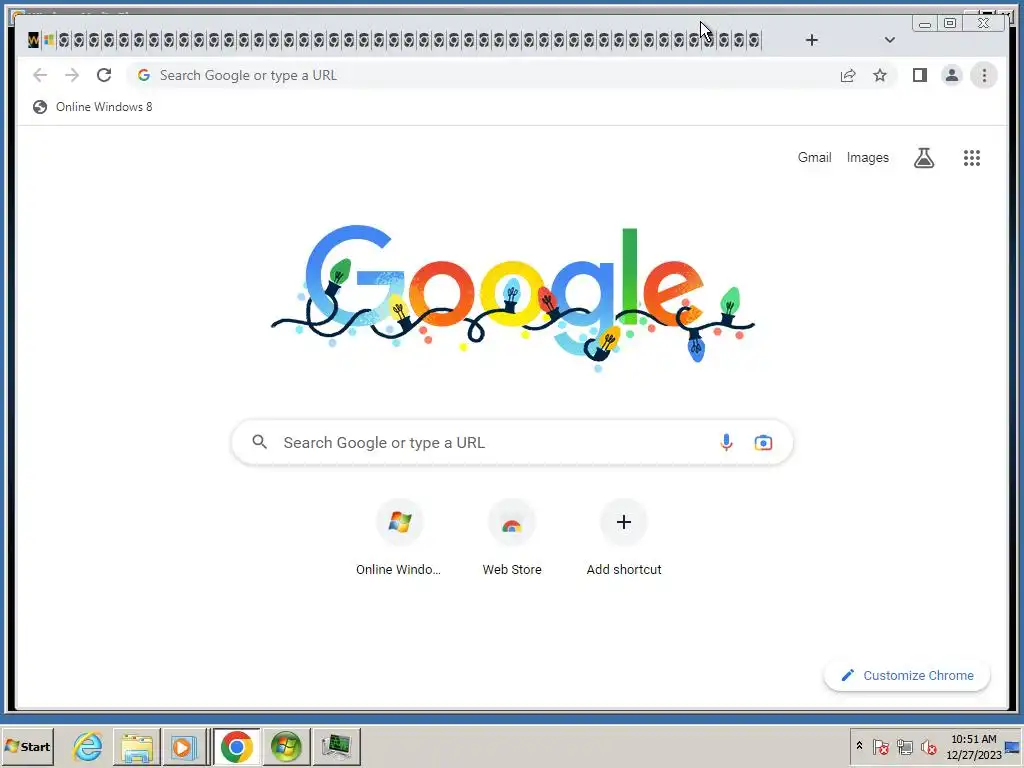Open the network tray icon
Screen dimensions: 1024x768
pyautogui.click(x=904, y=746)
